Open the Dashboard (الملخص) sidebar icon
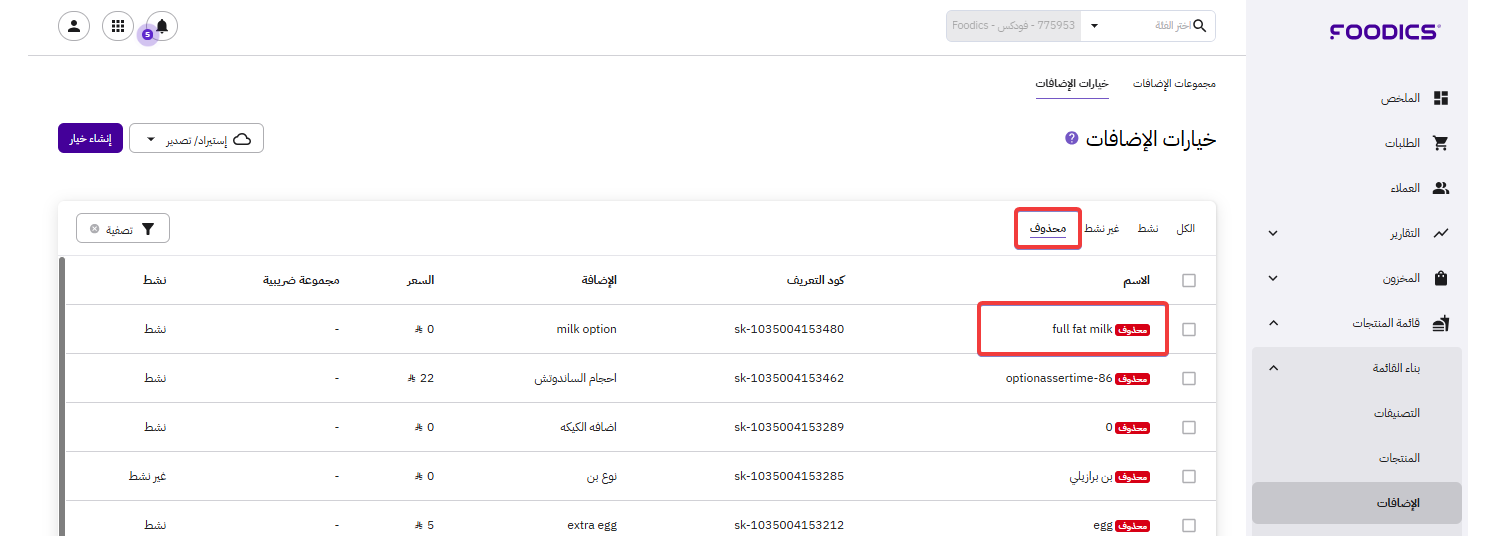The image size is (1485, 536). click(1441, 99)
